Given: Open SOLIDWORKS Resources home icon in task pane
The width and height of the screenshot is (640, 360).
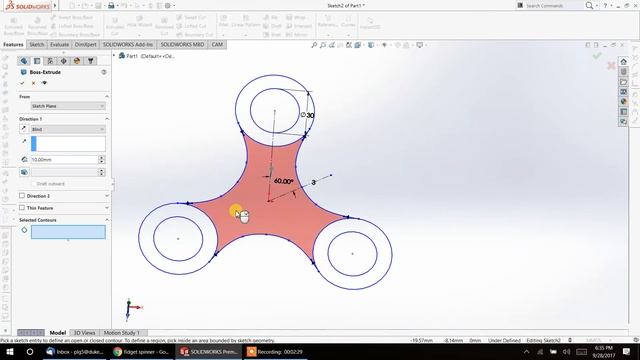Looking at the screenshot, I should 623,62.
